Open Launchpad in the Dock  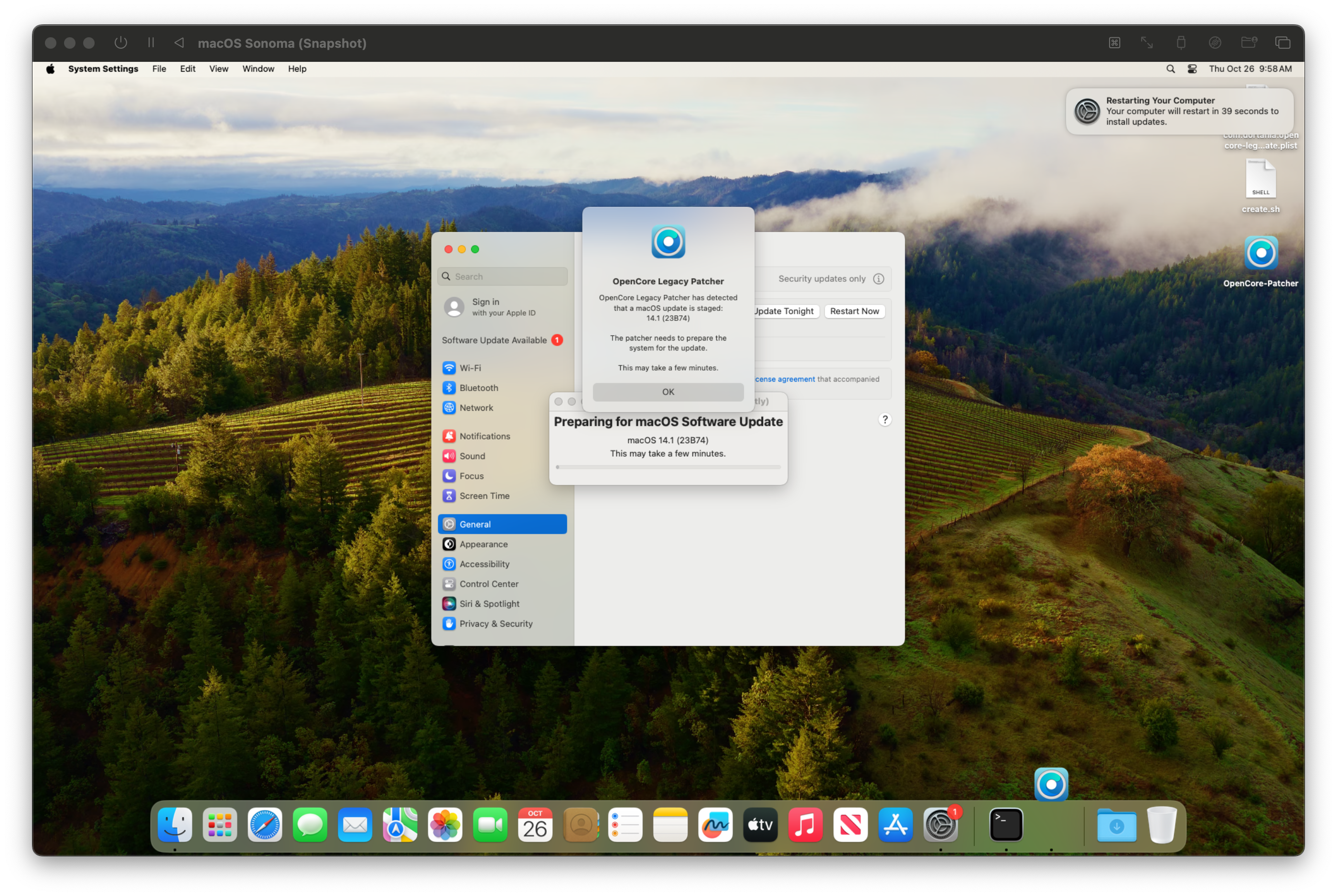(219, 825)
